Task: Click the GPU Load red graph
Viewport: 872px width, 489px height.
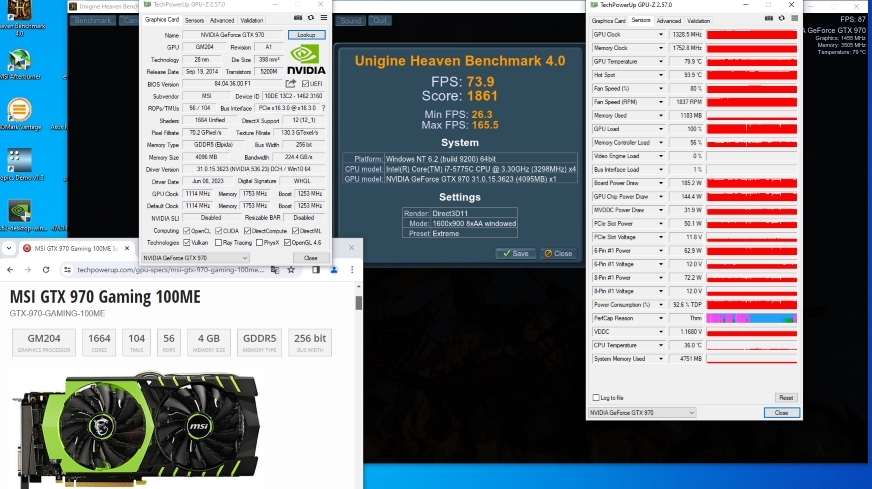Action: tap(751, 129)
